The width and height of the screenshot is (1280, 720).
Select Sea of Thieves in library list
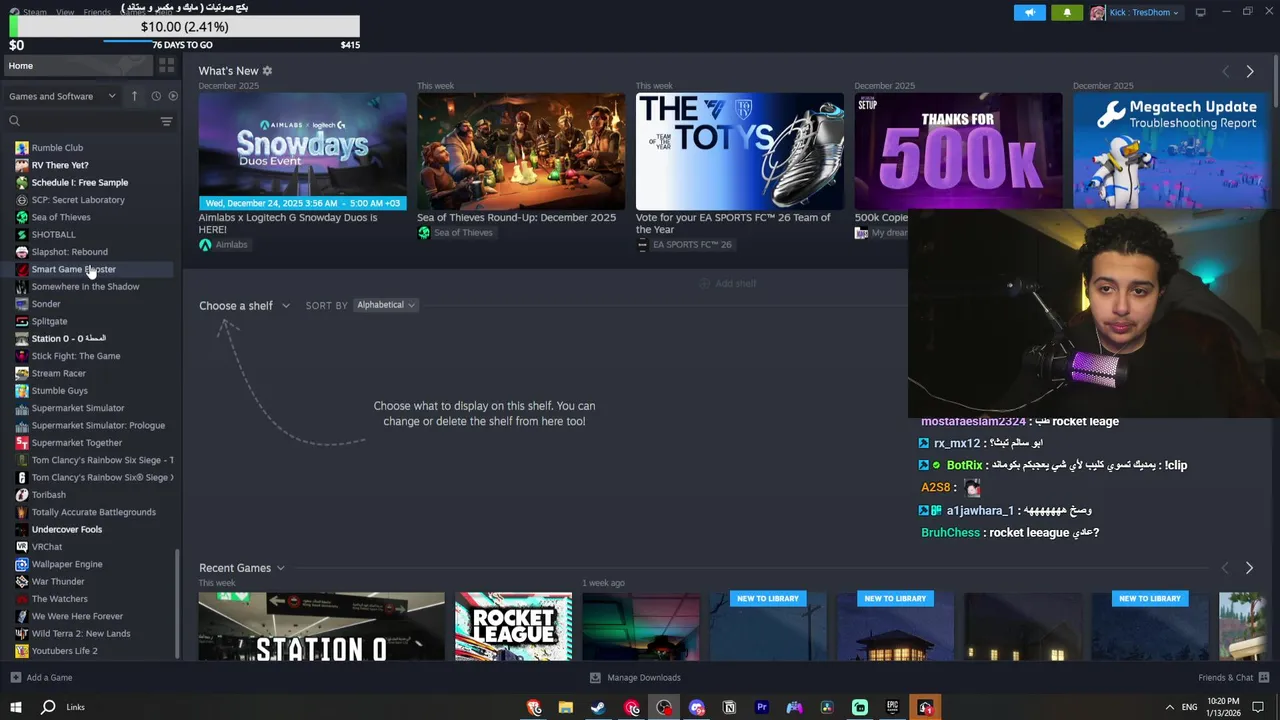[61, 217]
